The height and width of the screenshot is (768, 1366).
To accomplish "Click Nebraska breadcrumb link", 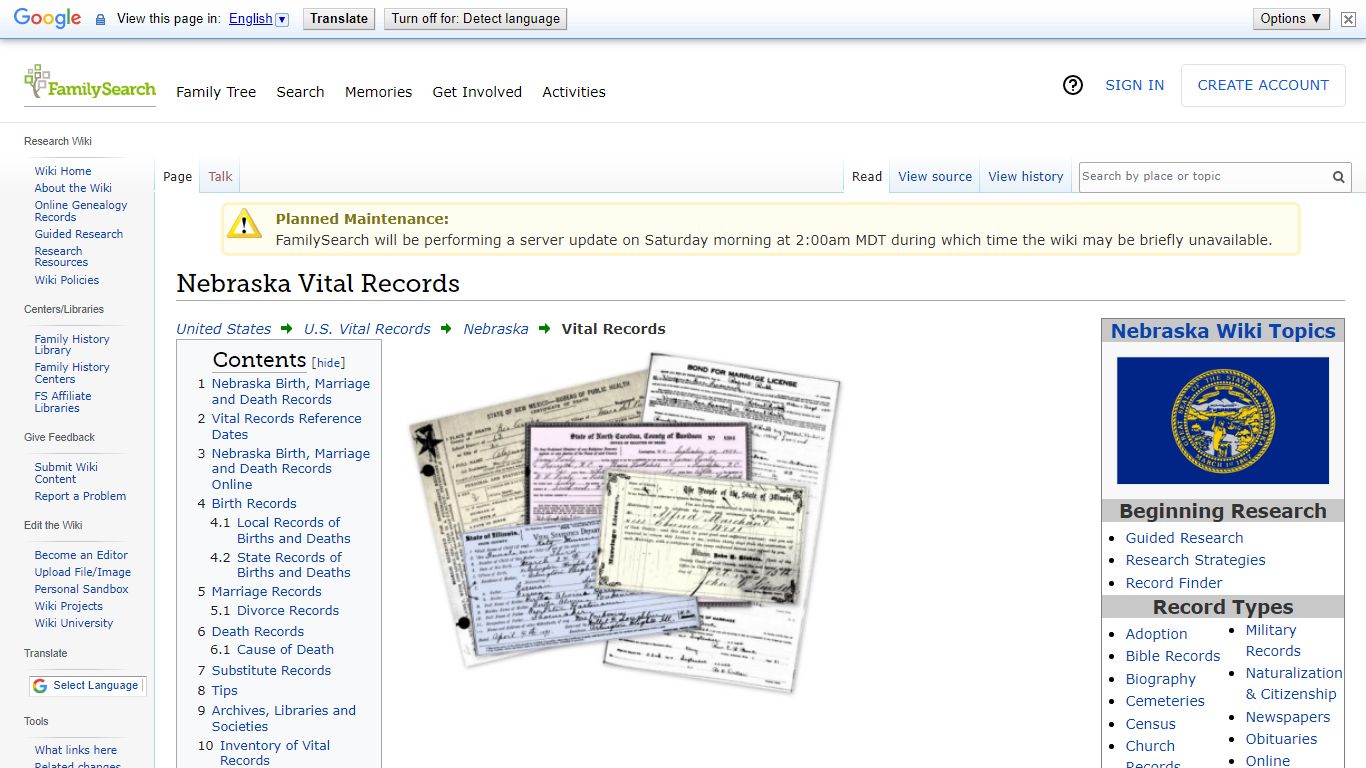I will point(495,329).
